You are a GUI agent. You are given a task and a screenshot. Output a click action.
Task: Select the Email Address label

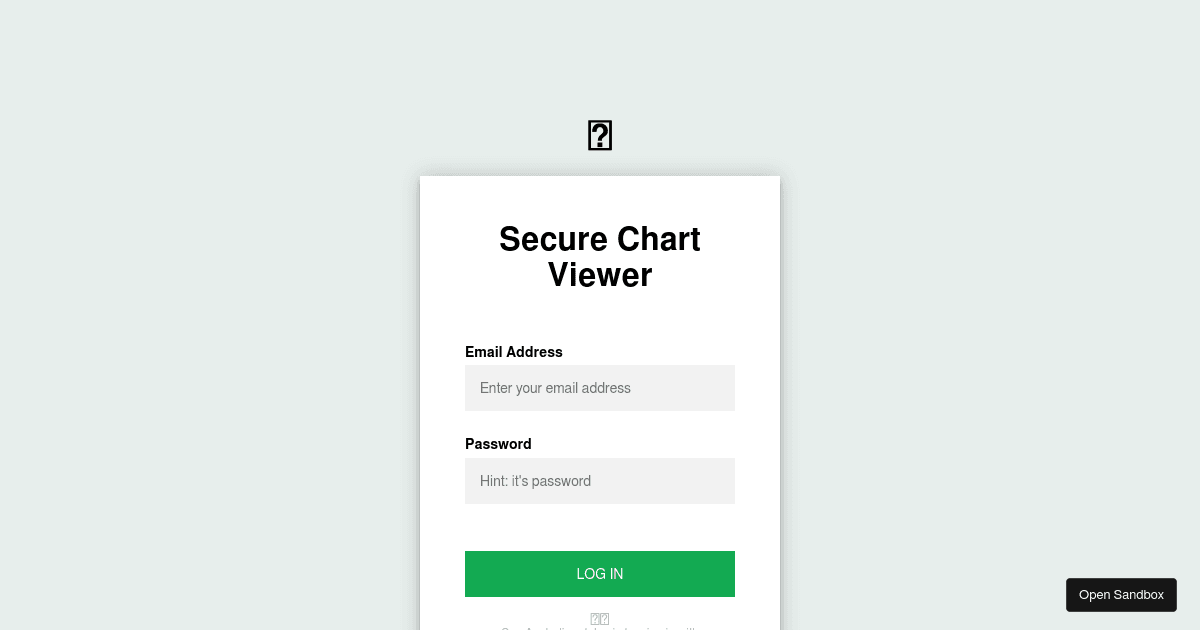pyautogui.click(x=514, y=352)
